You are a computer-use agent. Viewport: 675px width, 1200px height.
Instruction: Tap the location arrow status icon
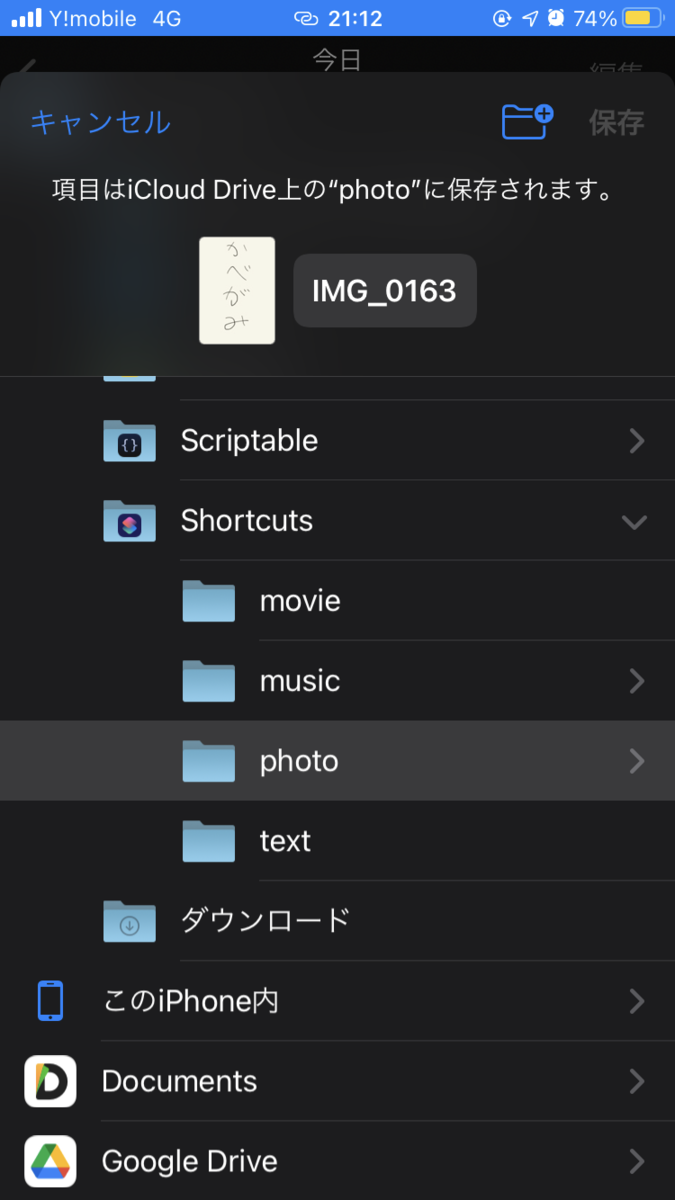coord(530,18)
